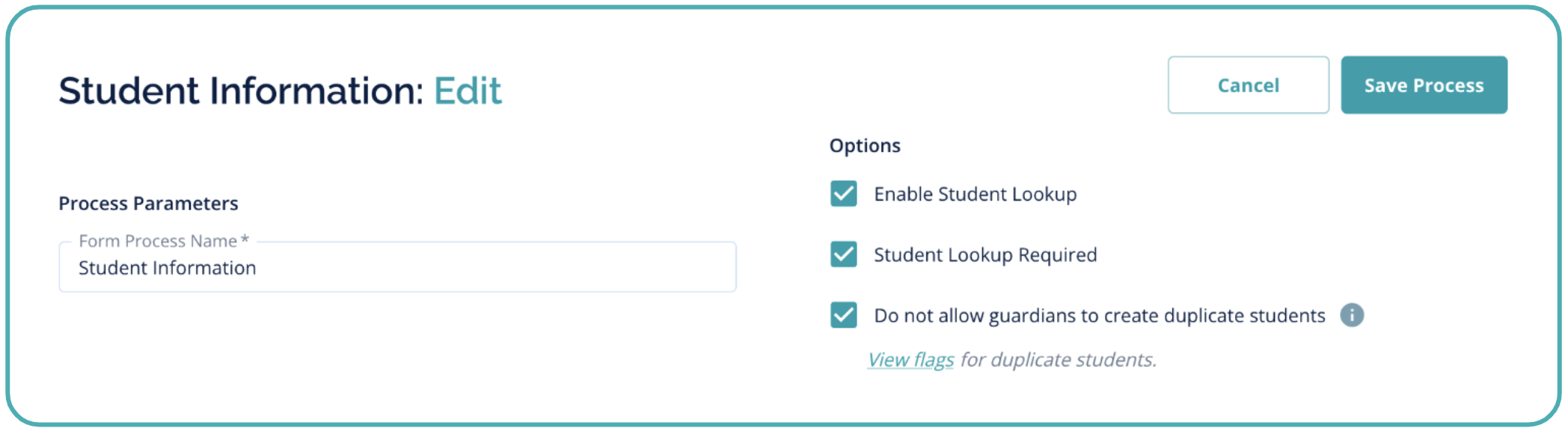Image resolution: width=1568 pixels, height=437 pixels.
Task: Open the View flags link
Action: [x=910, y=360]
